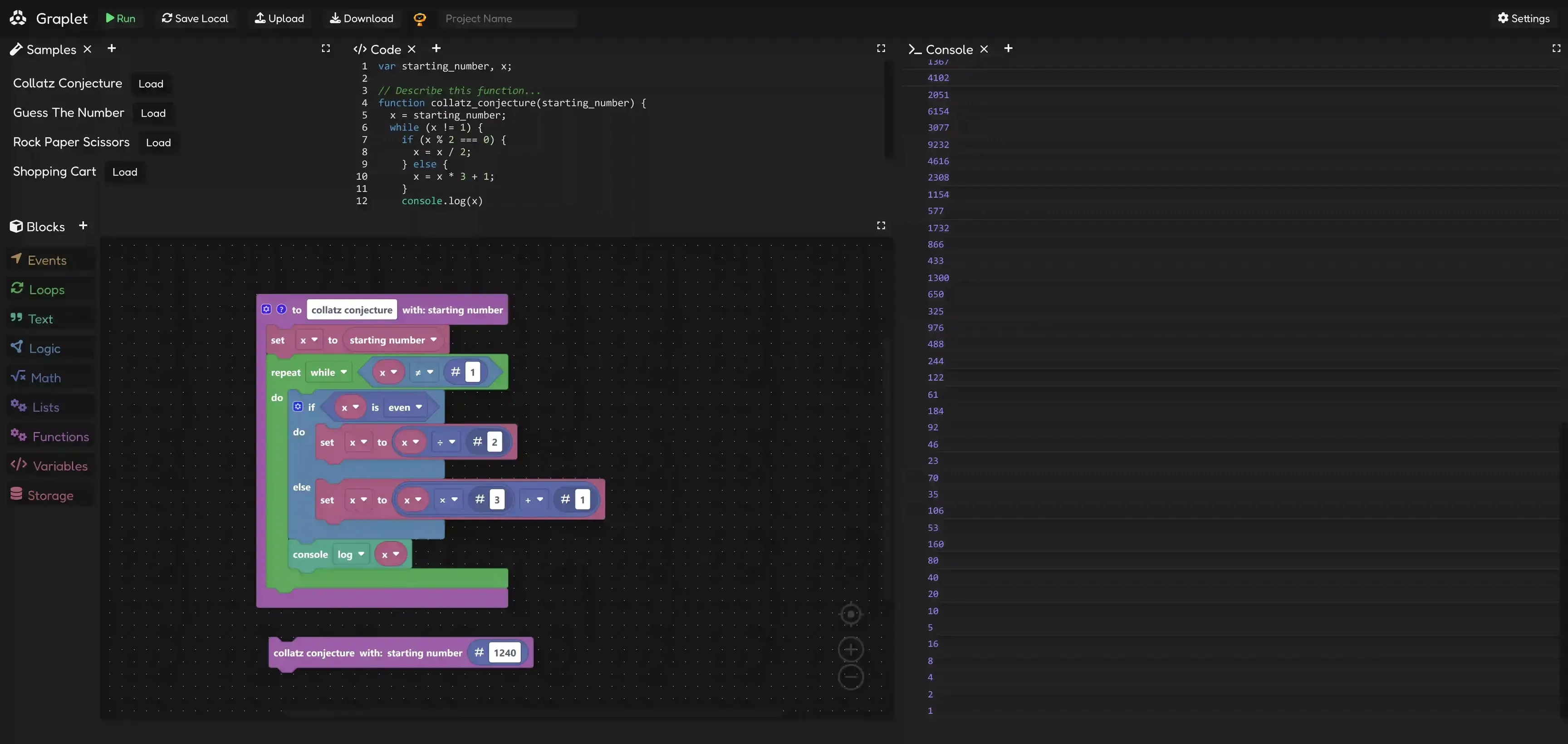Close the Code tab
Viewport: 1568px width, 744px height.
(x=412, y=49)
